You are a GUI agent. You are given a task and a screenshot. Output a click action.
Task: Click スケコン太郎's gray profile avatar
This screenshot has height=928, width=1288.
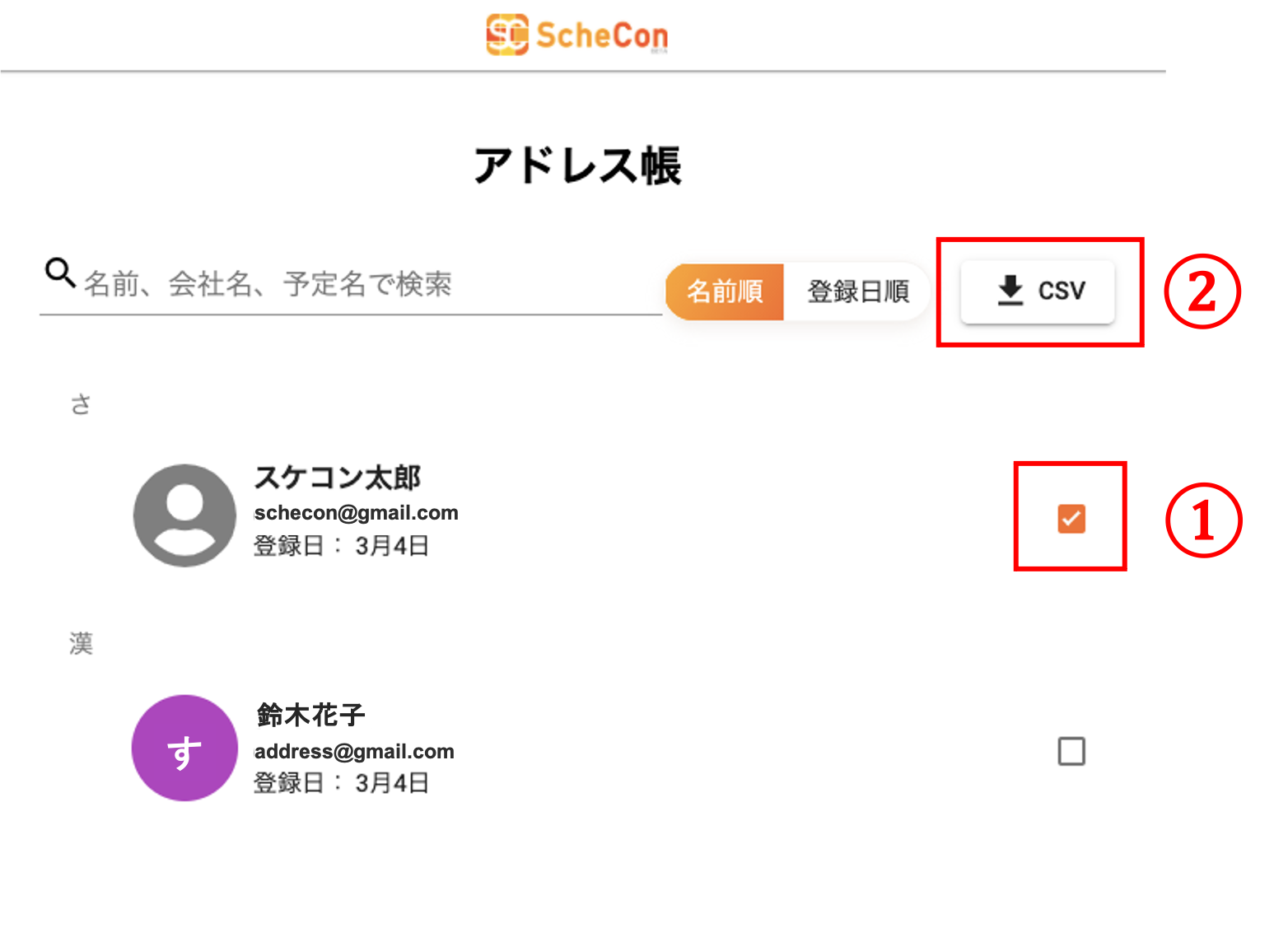pyautogui.click(x=184, y=515)
